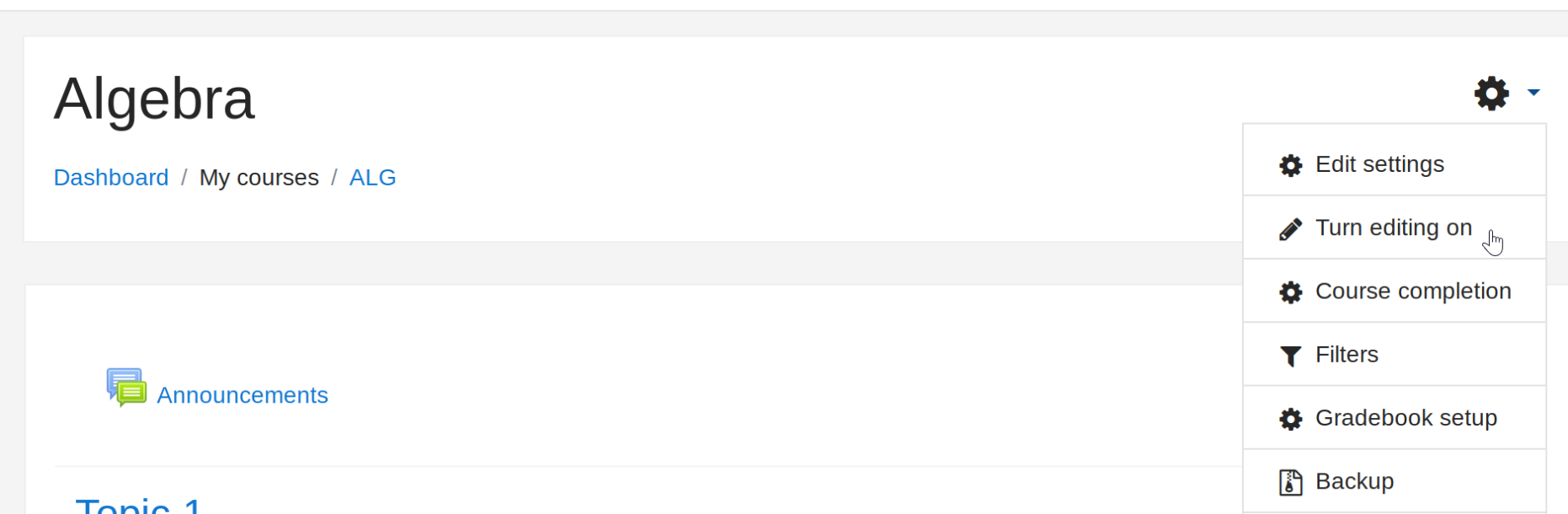
Task: Click the Filters funnel icon
Action: pyautogui.click(x=1290, y=356)
